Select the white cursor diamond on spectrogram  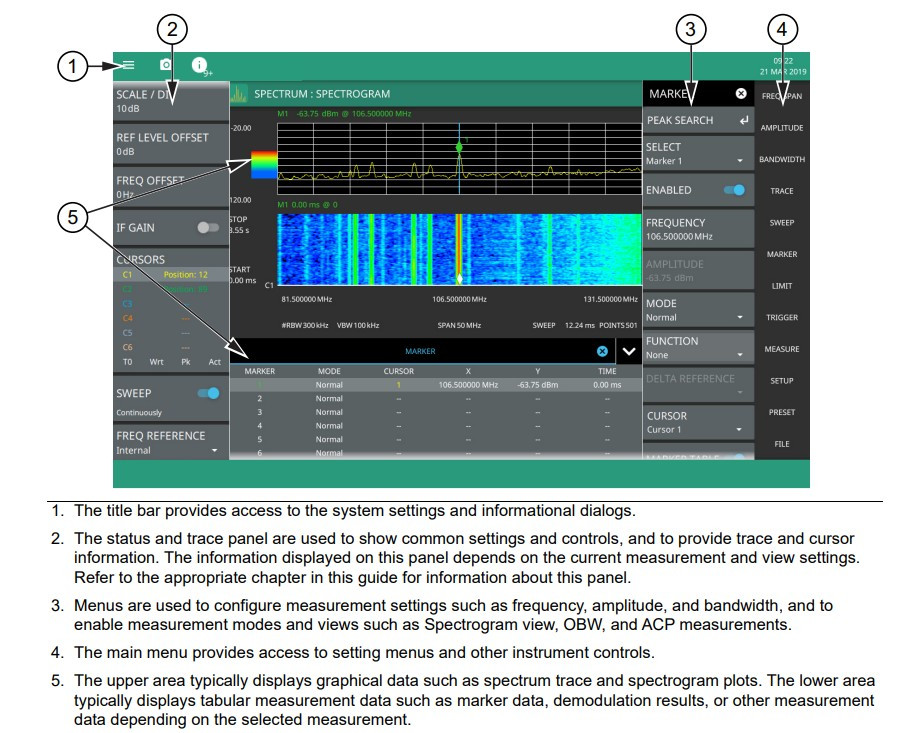(x=460, y=279)
